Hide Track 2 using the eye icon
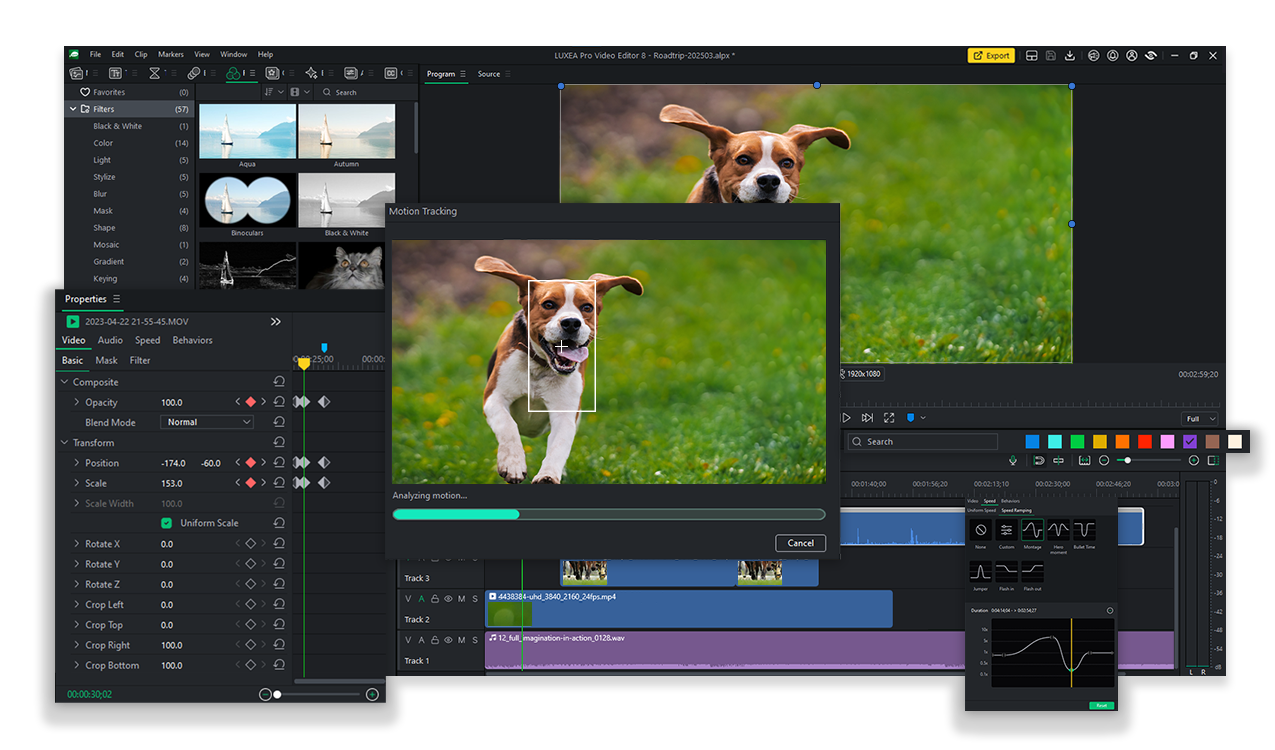The width and height of the screenshot is (1275, 750). (x=448, y=599)
